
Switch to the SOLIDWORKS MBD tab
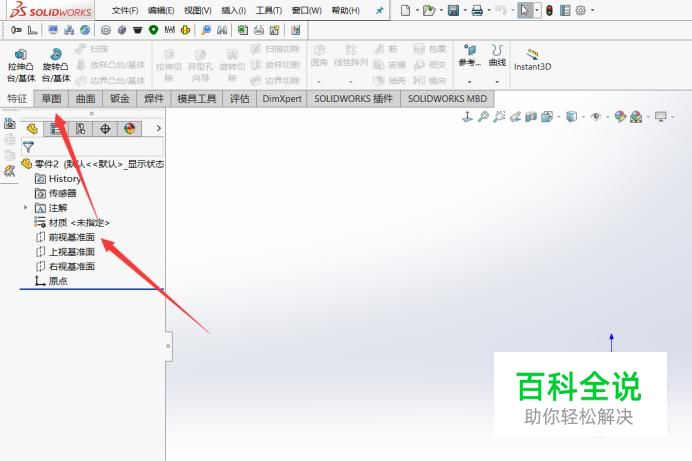coord(448,98)
